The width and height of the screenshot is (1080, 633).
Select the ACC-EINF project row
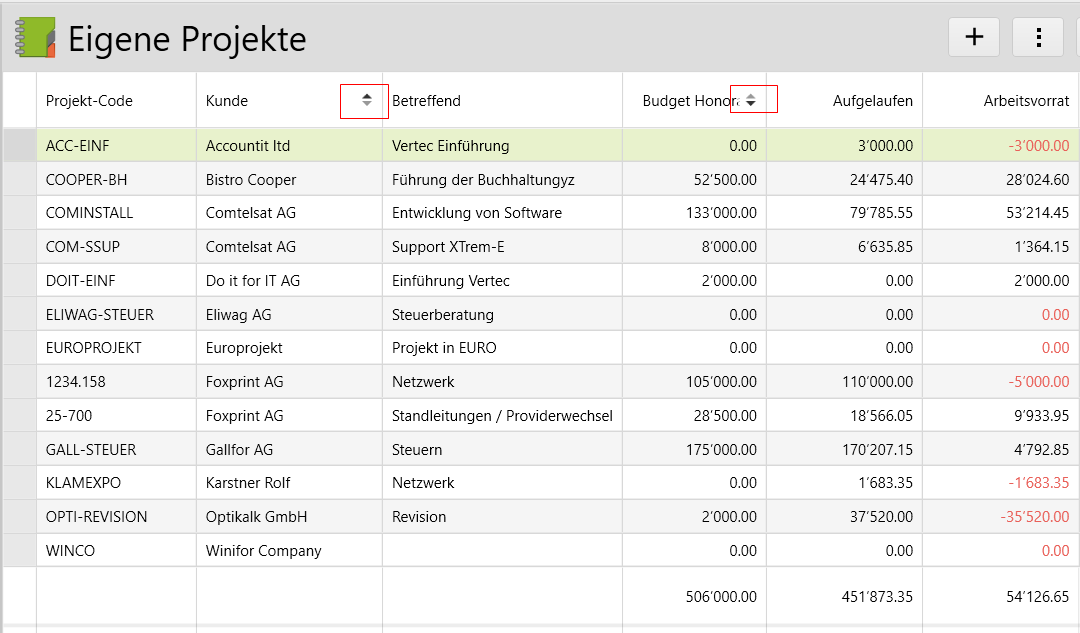pos(78,146)
